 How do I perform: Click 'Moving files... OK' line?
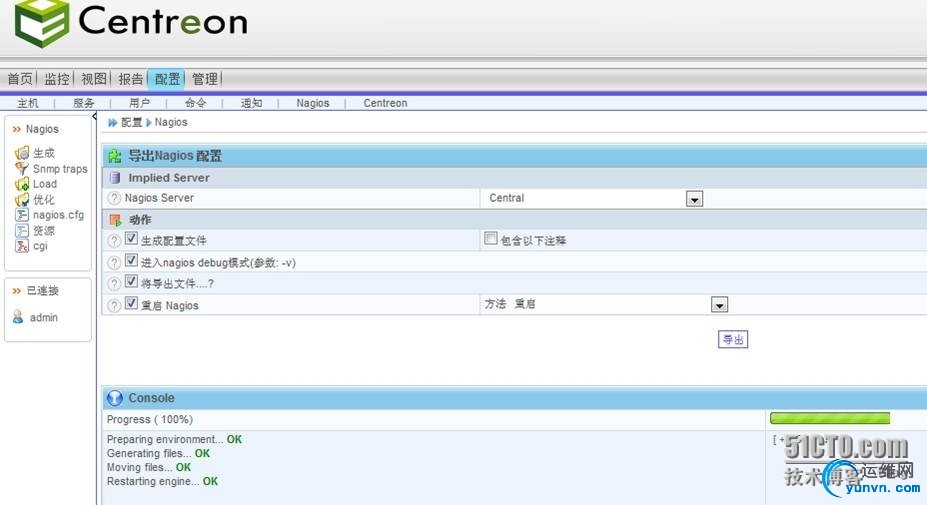[x=149, y=467]
